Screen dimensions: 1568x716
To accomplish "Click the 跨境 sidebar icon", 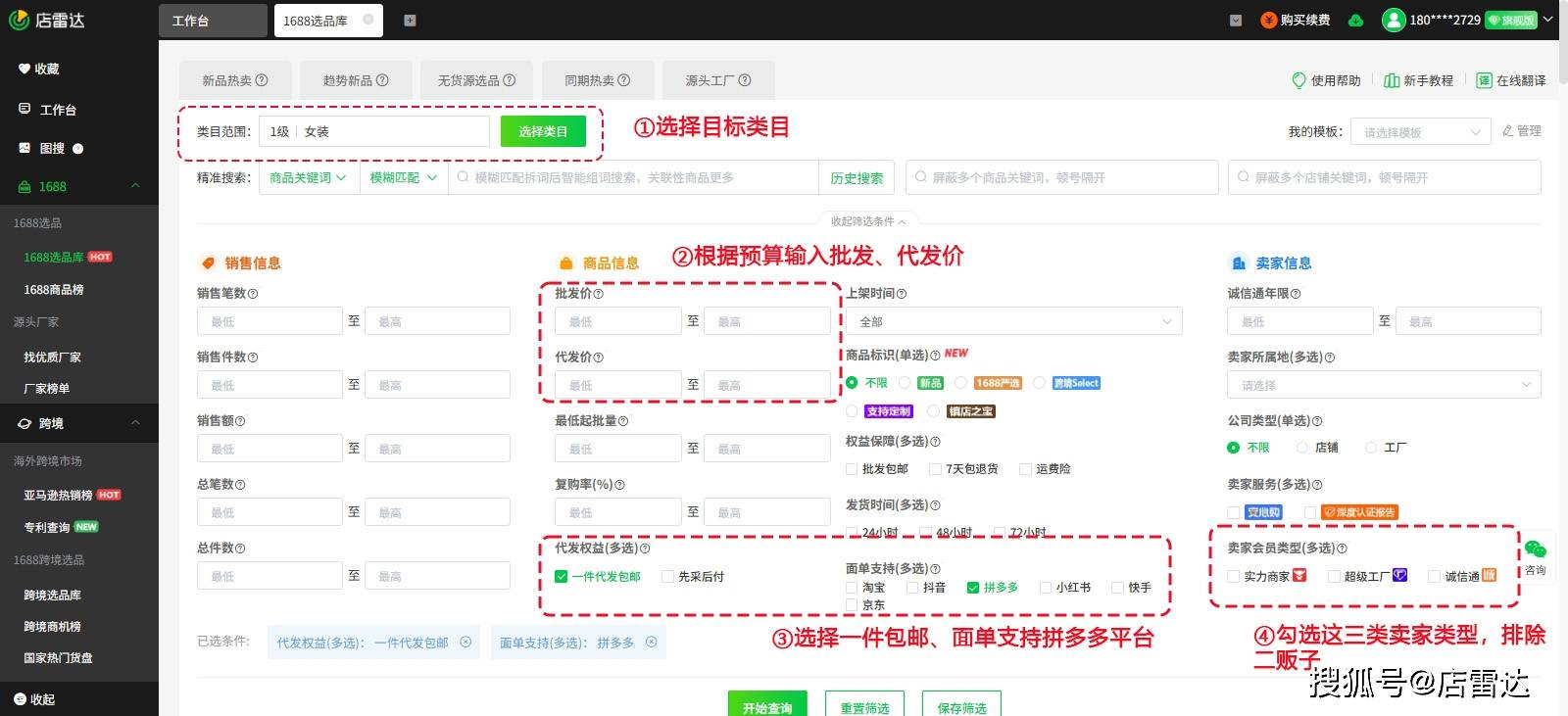I will click(24, 423).
